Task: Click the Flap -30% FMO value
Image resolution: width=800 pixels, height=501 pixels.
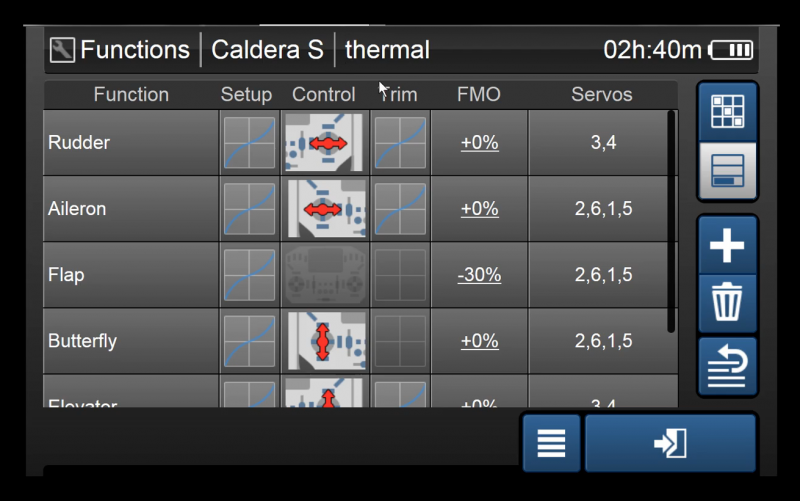Action: click(x=479, y=275)
